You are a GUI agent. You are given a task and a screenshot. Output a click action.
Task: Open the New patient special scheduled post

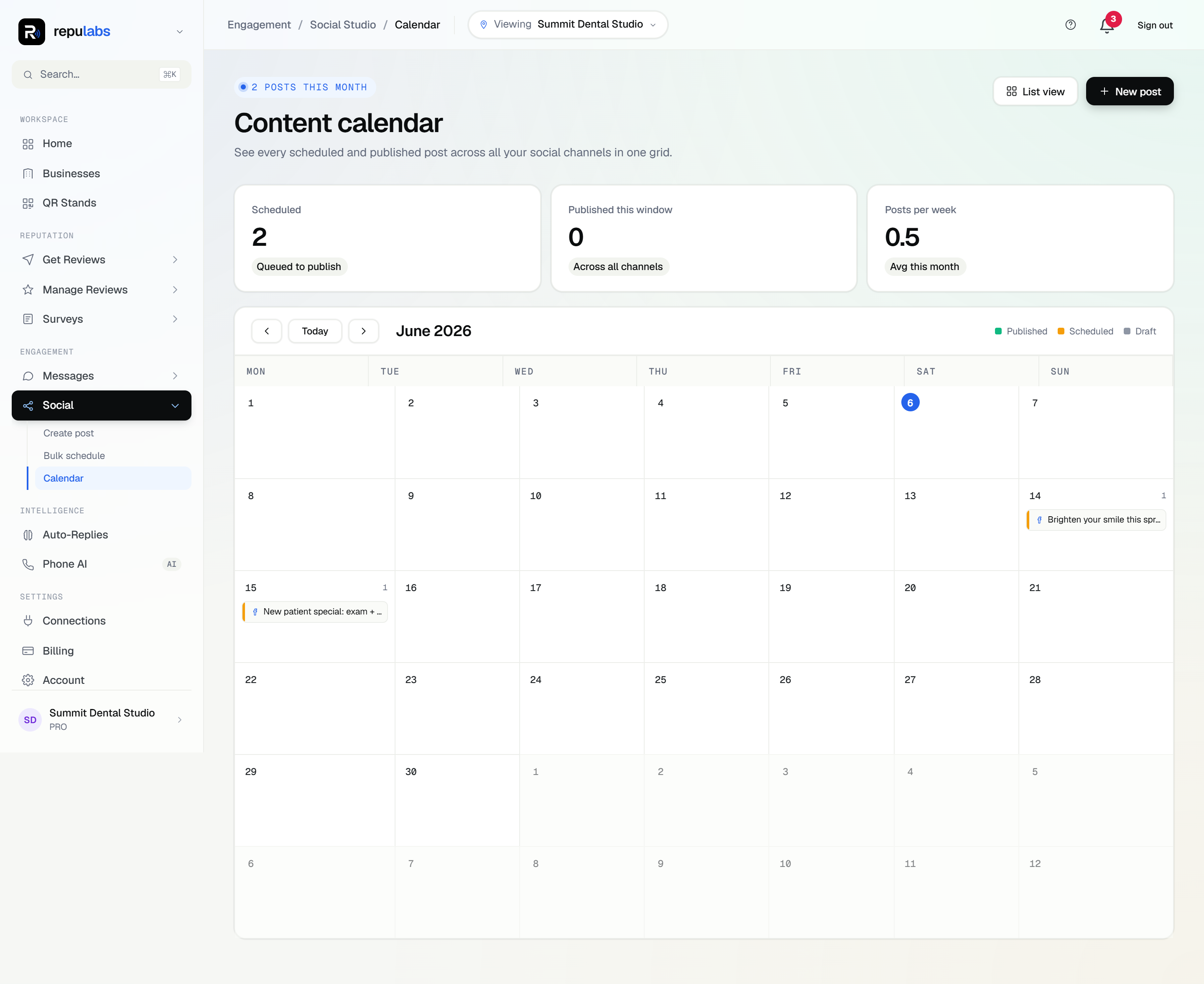[x=315, y=612]
